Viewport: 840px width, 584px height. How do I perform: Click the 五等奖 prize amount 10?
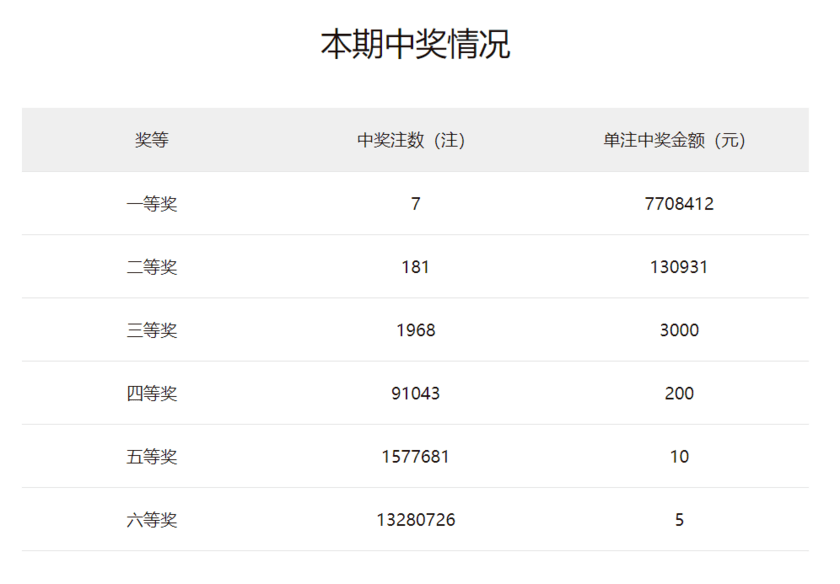point(679,456)
